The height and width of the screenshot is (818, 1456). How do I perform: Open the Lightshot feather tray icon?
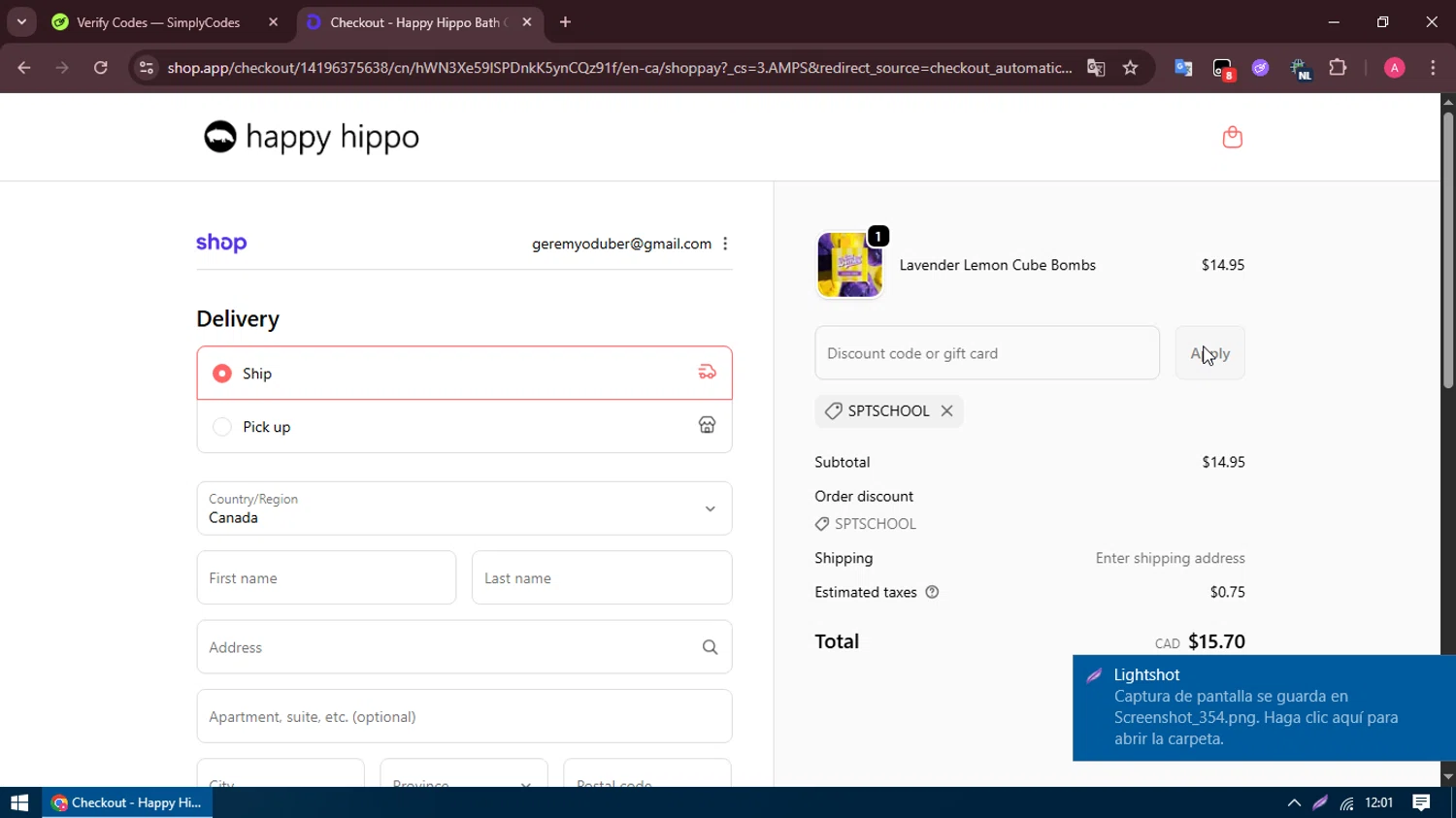tap(1320, 802)
